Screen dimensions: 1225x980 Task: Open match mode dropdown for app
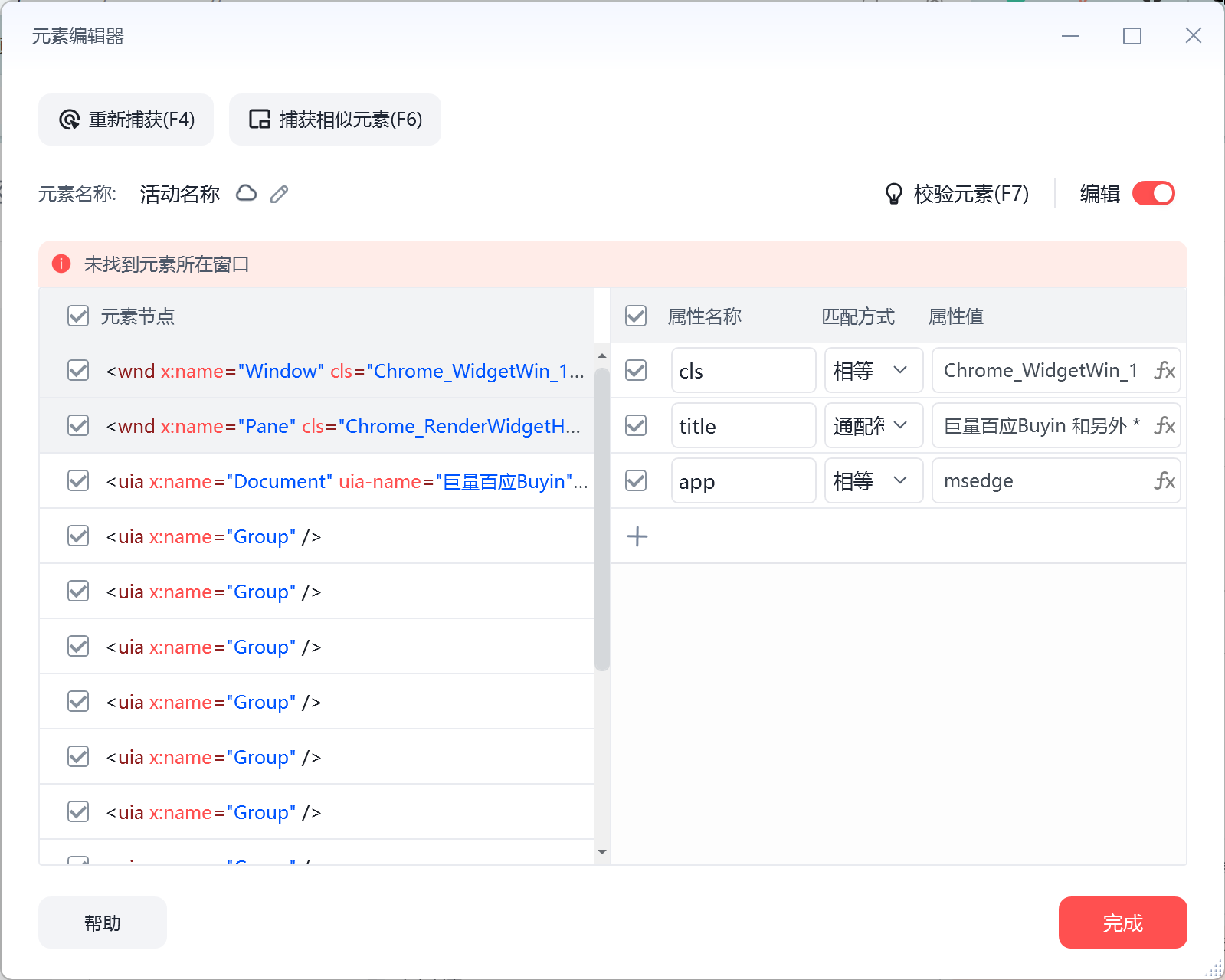[873, 481]
